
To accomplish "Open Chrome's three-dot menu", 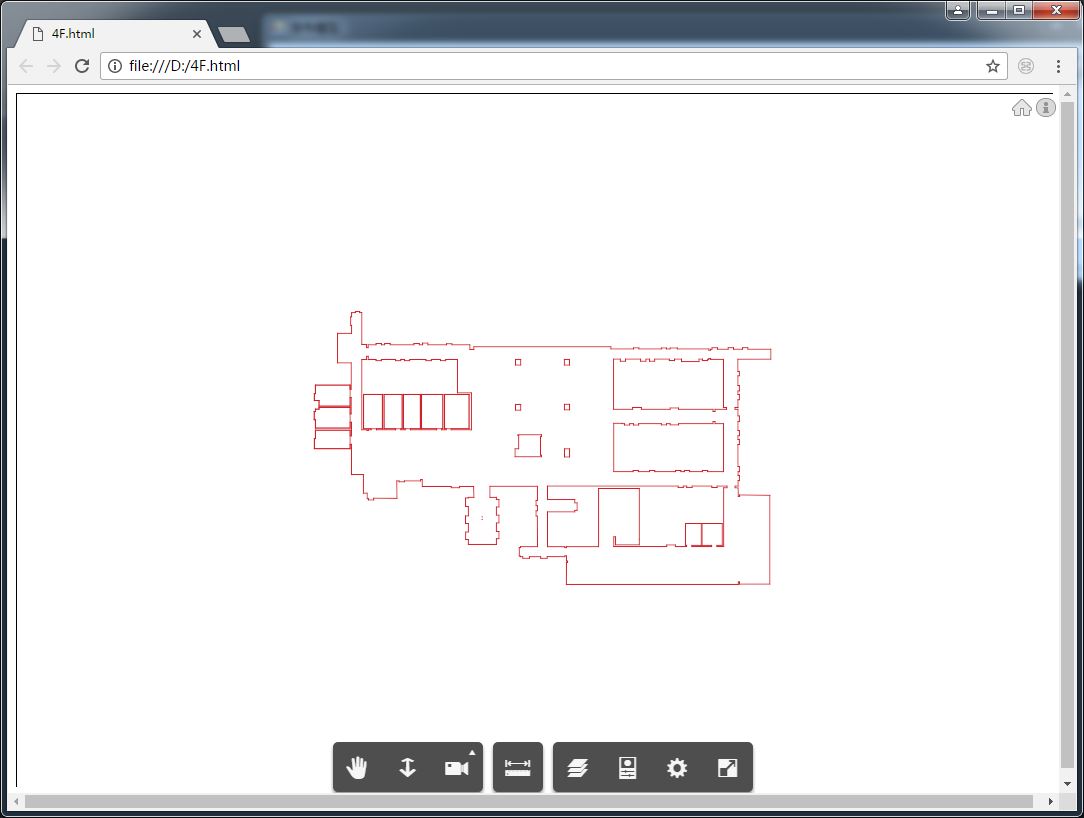I will [x=1058, y=66].
